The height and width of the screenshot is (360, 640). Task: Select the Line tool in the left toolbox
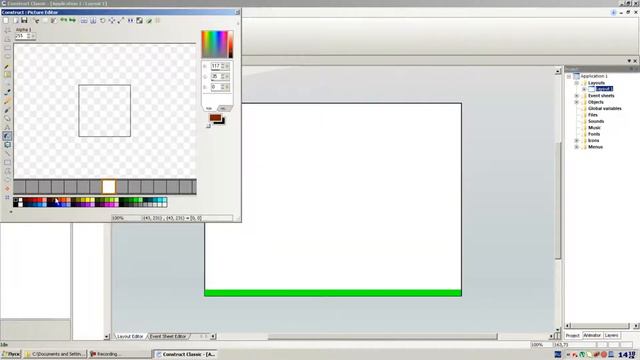(x=7, y=153)
